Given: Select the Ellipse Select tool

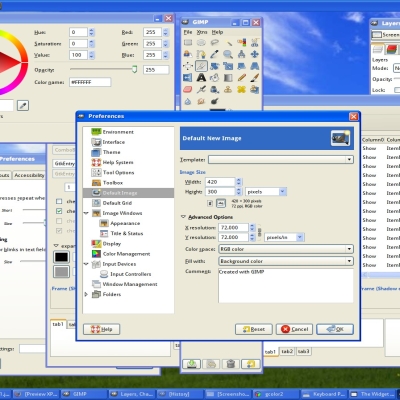Looking at the screenshot, I should pos(201,43).
